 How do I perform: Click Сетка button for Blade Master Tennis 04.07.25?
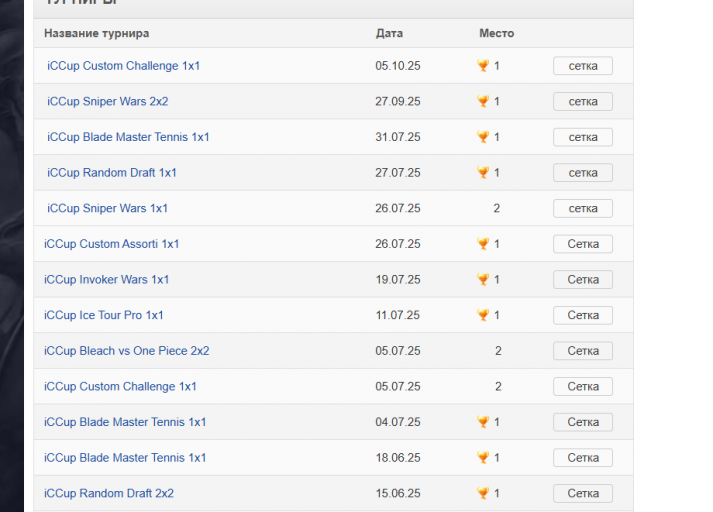tap(582, 422)
